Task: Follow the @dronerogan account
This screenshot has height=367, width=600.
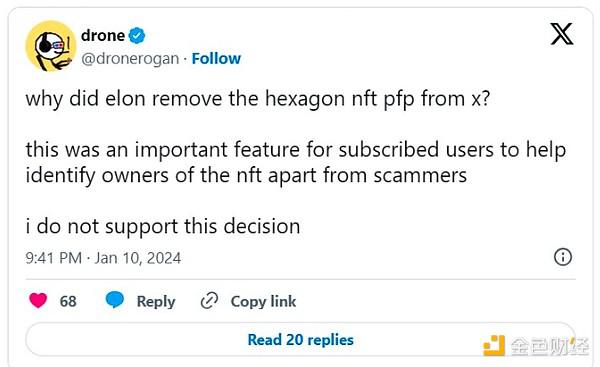Action: 216,59
